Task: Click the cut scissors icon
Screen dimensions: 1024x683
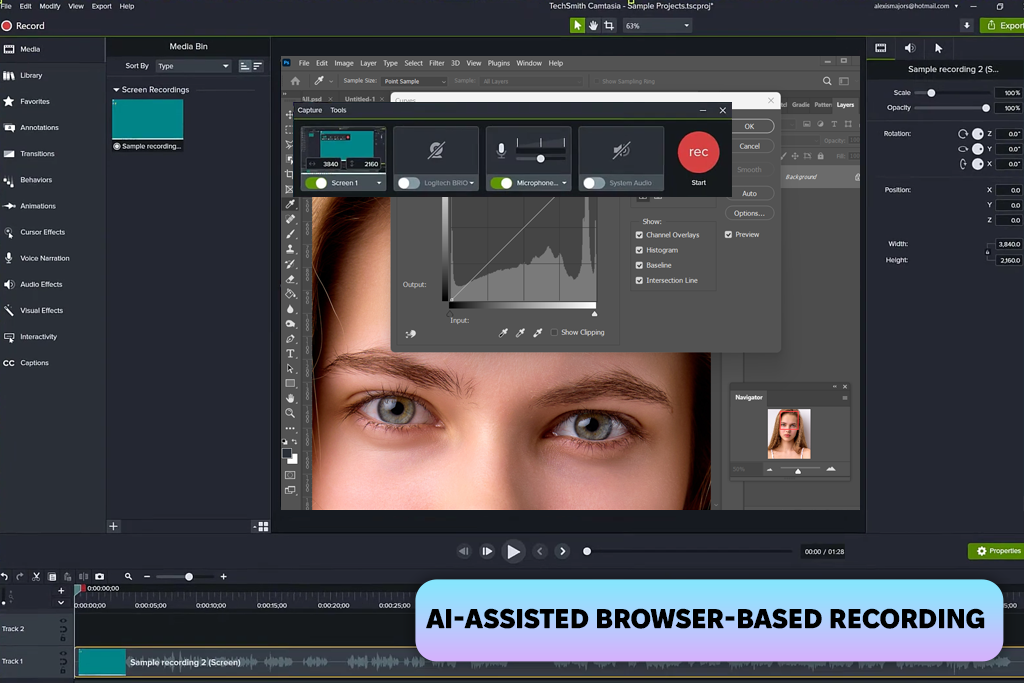Action: [x=36, y=577]
